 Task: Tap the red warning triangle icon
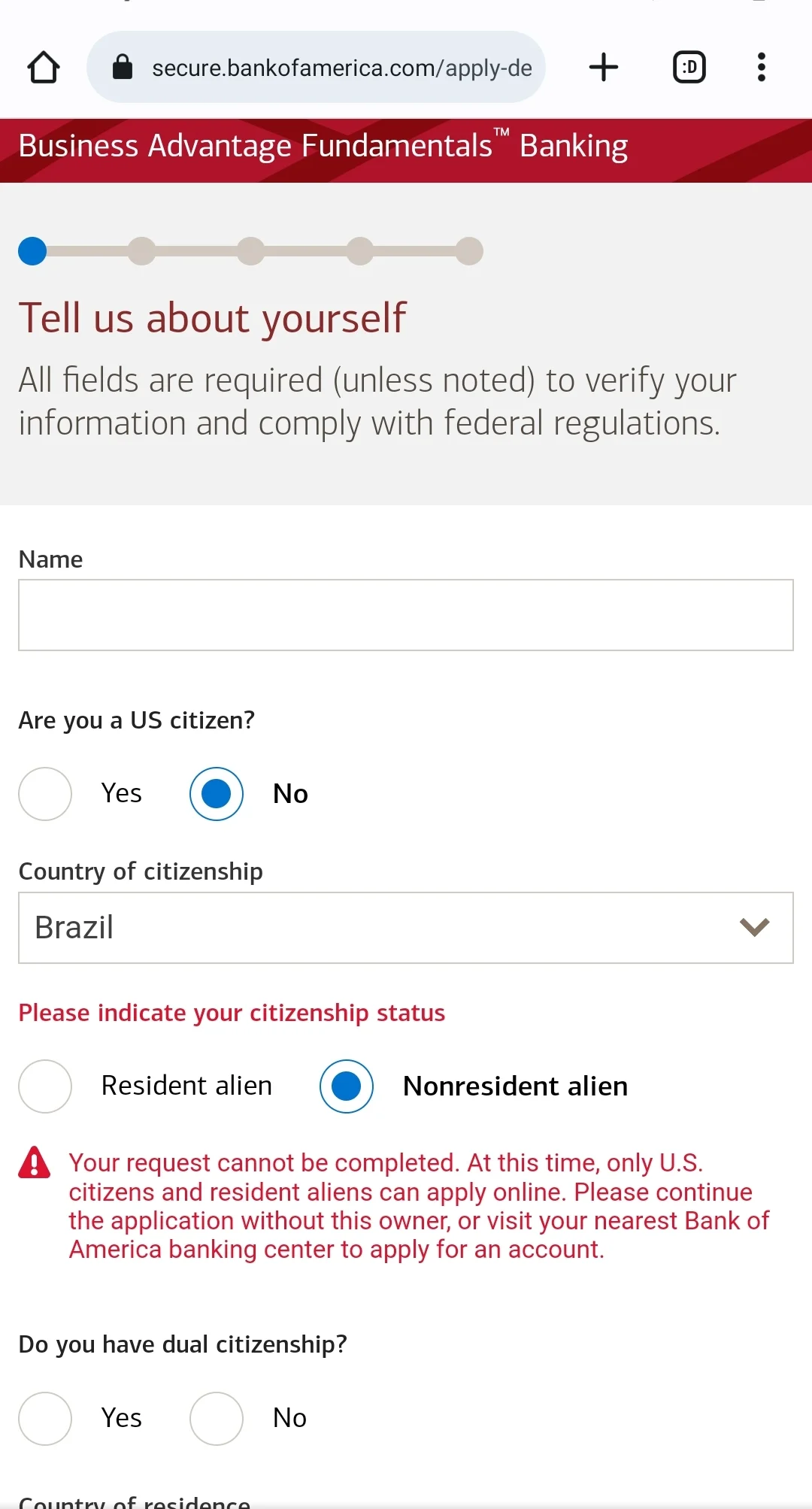pyautogui.click(x=35, y=1162)
